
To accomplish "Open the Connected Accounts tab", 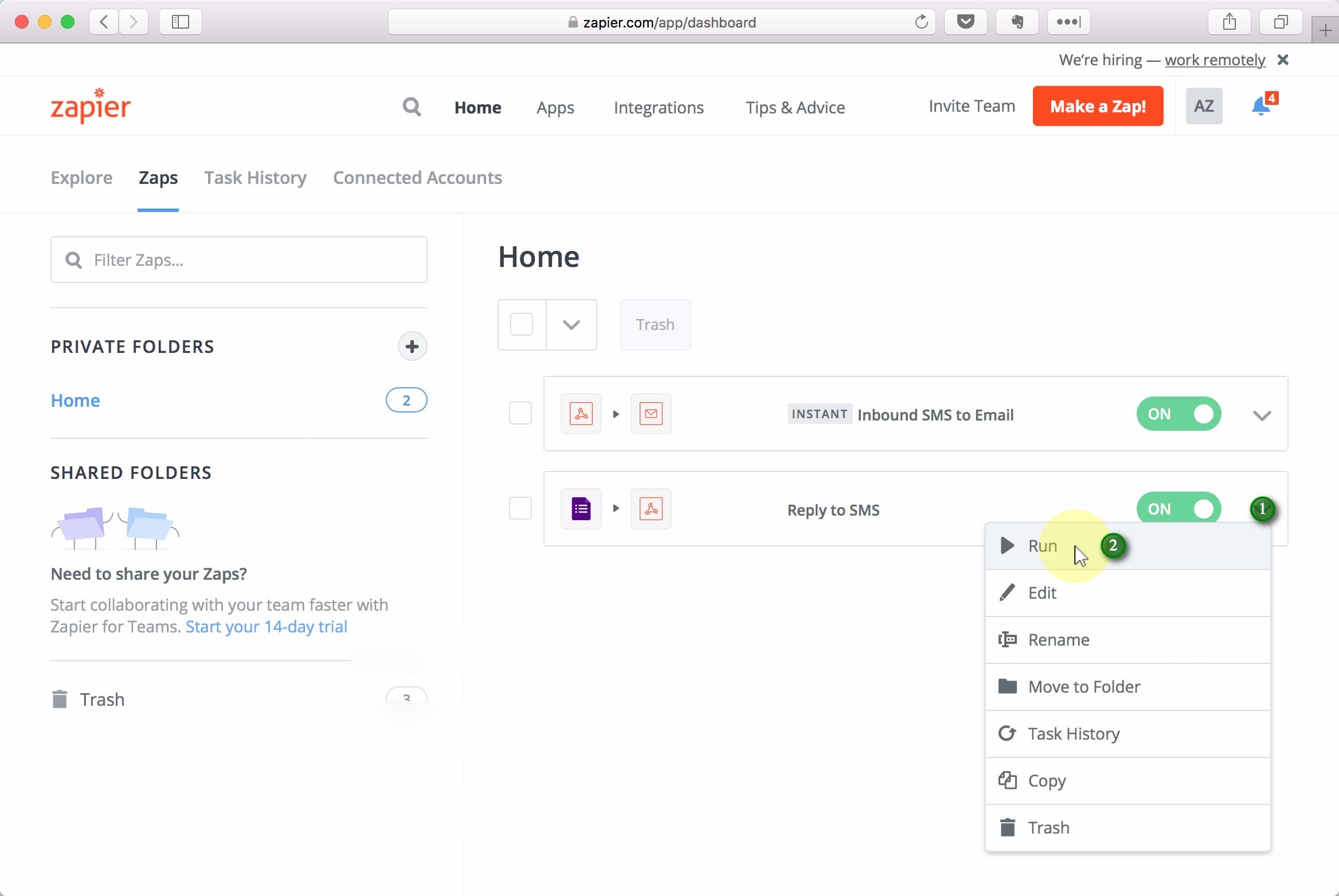I will 417,178.
